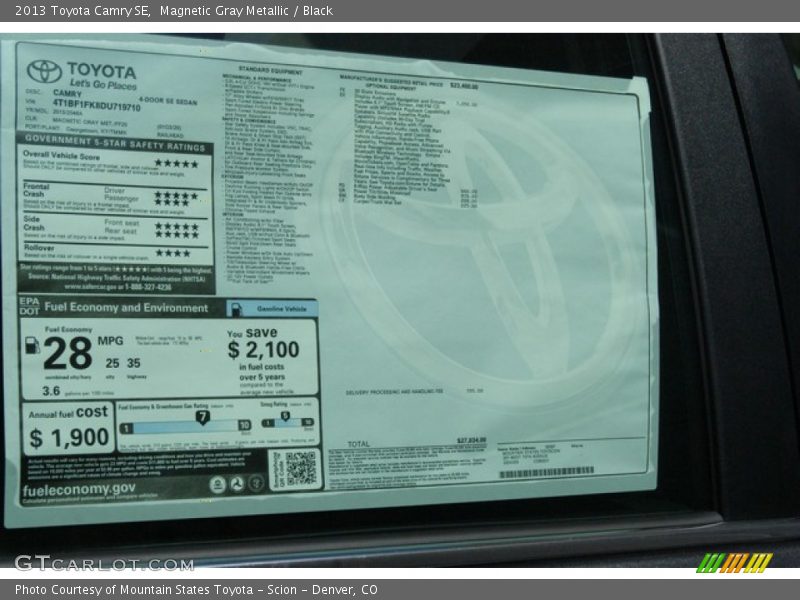Click the barcode at the sticker bottom

(546, 471)
